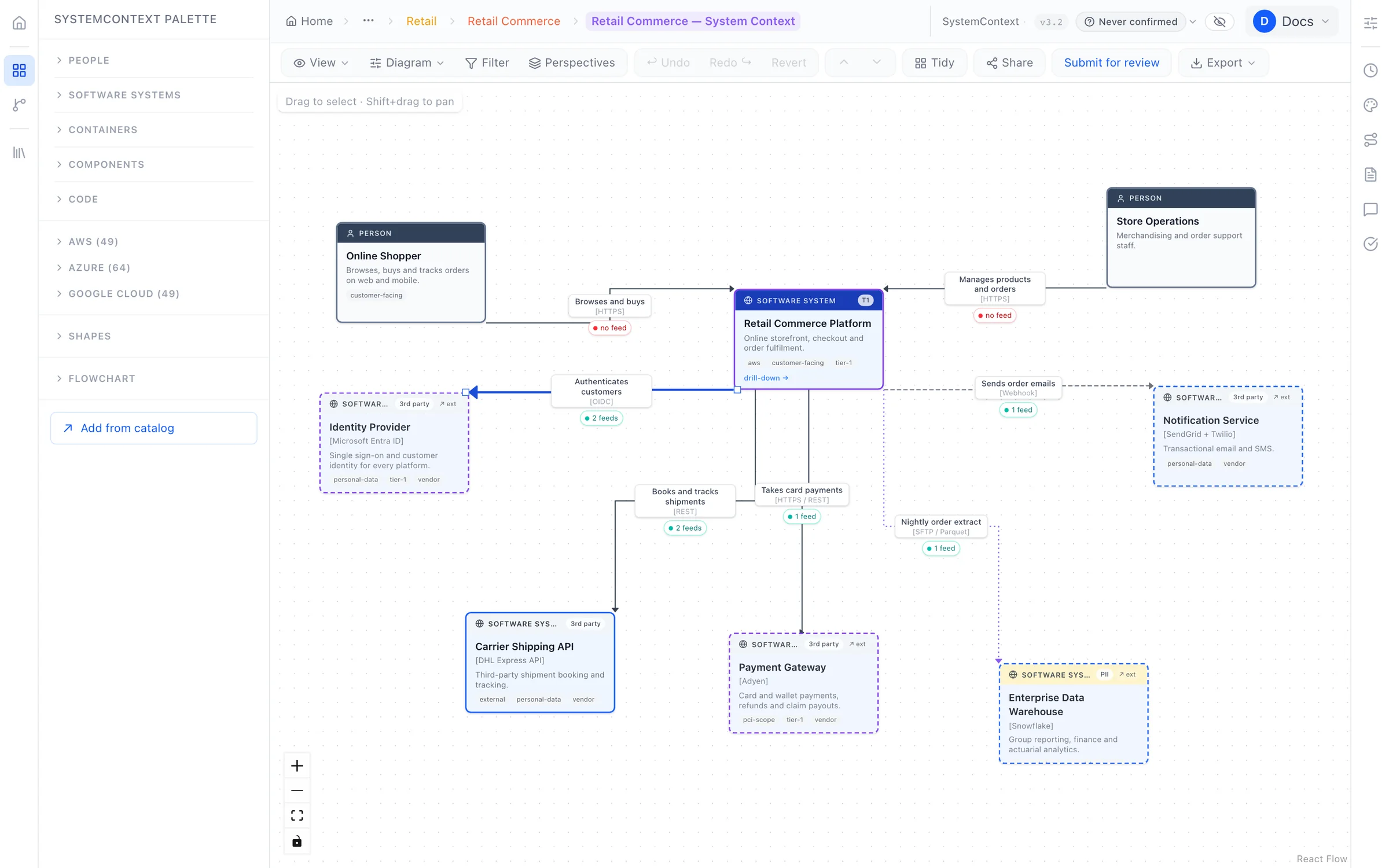Viewport: 1389px width, 868px height.
Task: Click the Tidy button
Action: pos(934,62)
